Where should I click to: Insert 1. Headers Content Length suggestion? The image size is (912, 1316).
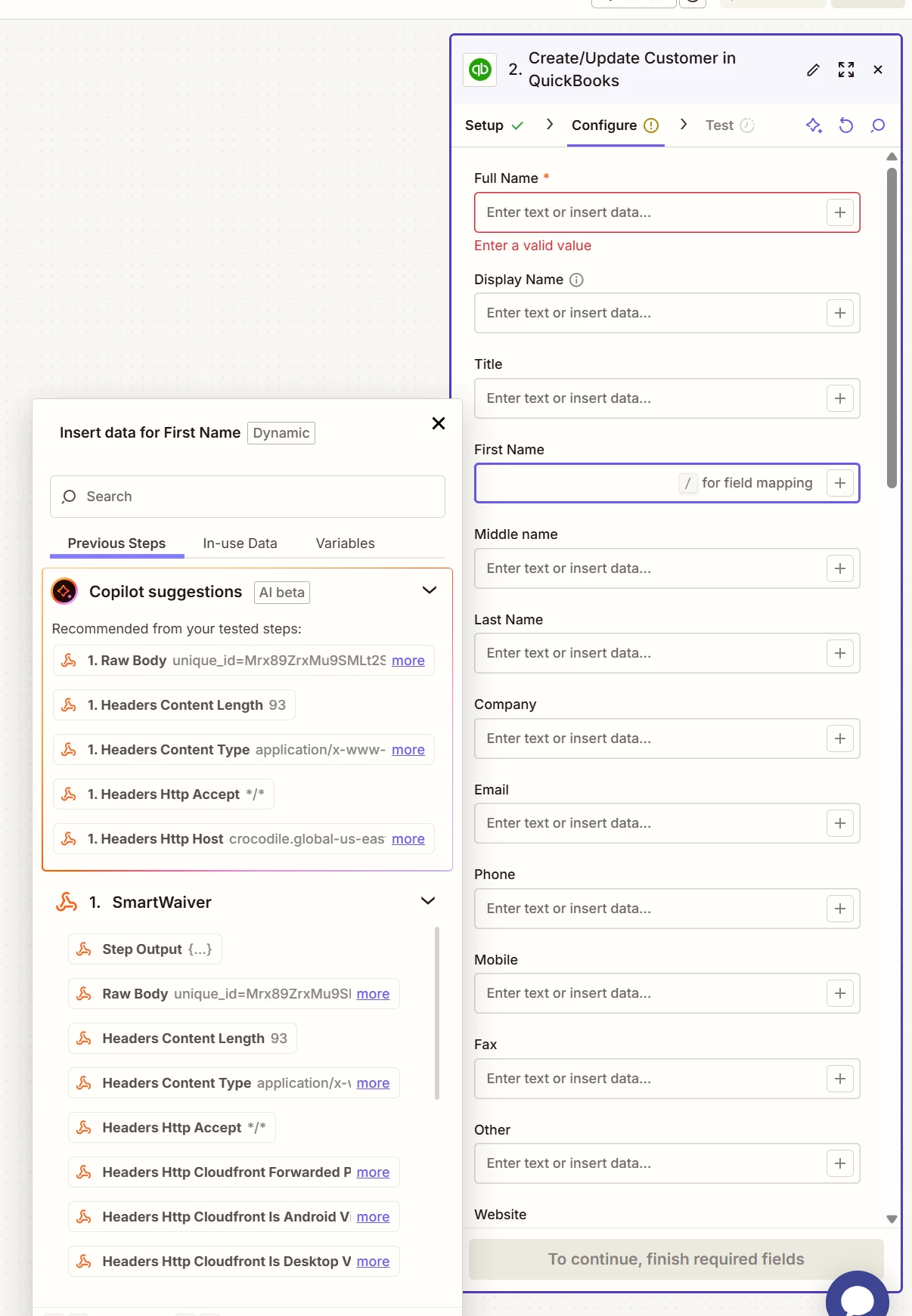[174, 705]
